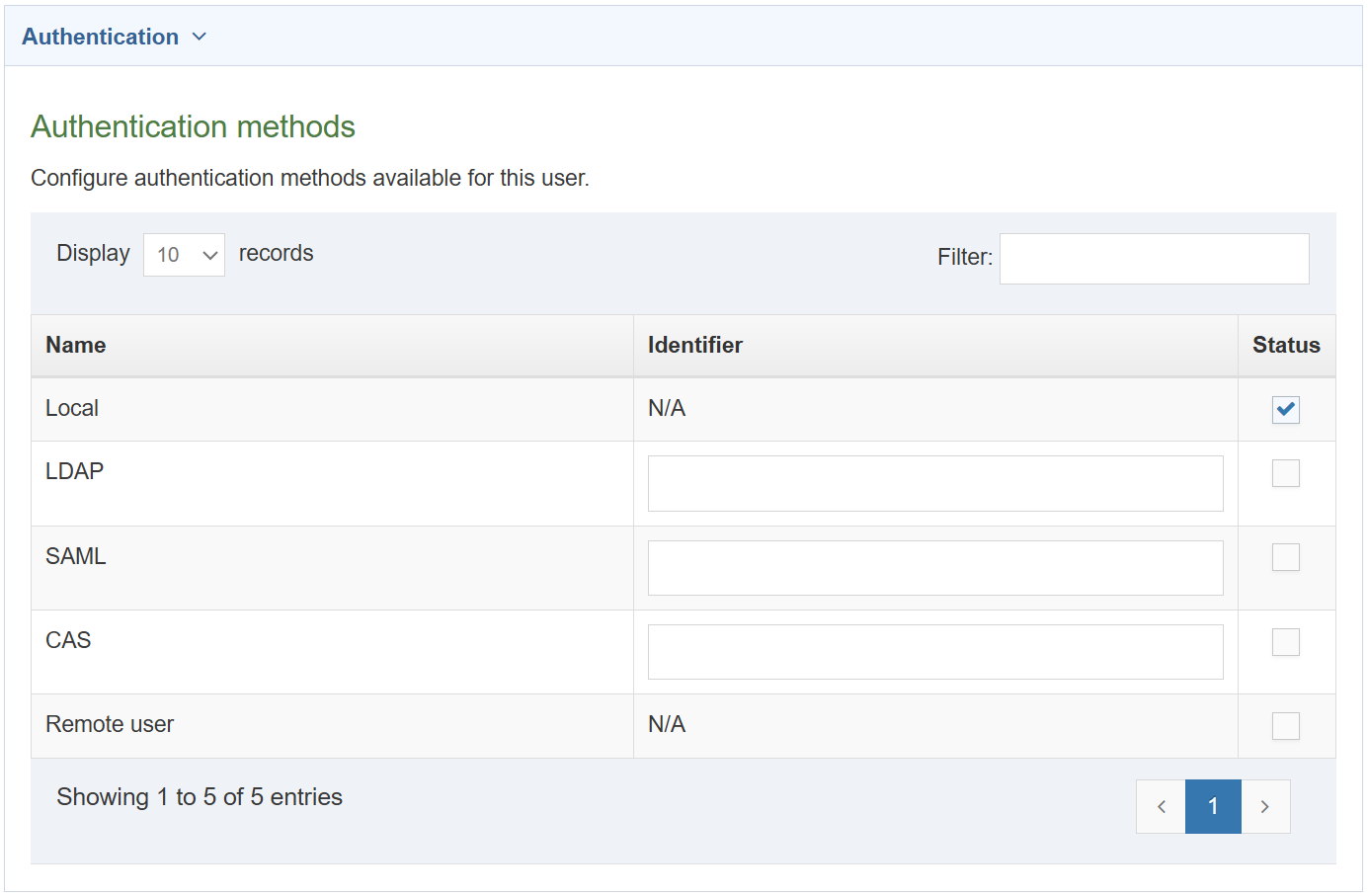This screenshot has height=896, width=1368.
Task: Click the CAS identifier input field
Action: click(935, 652)
